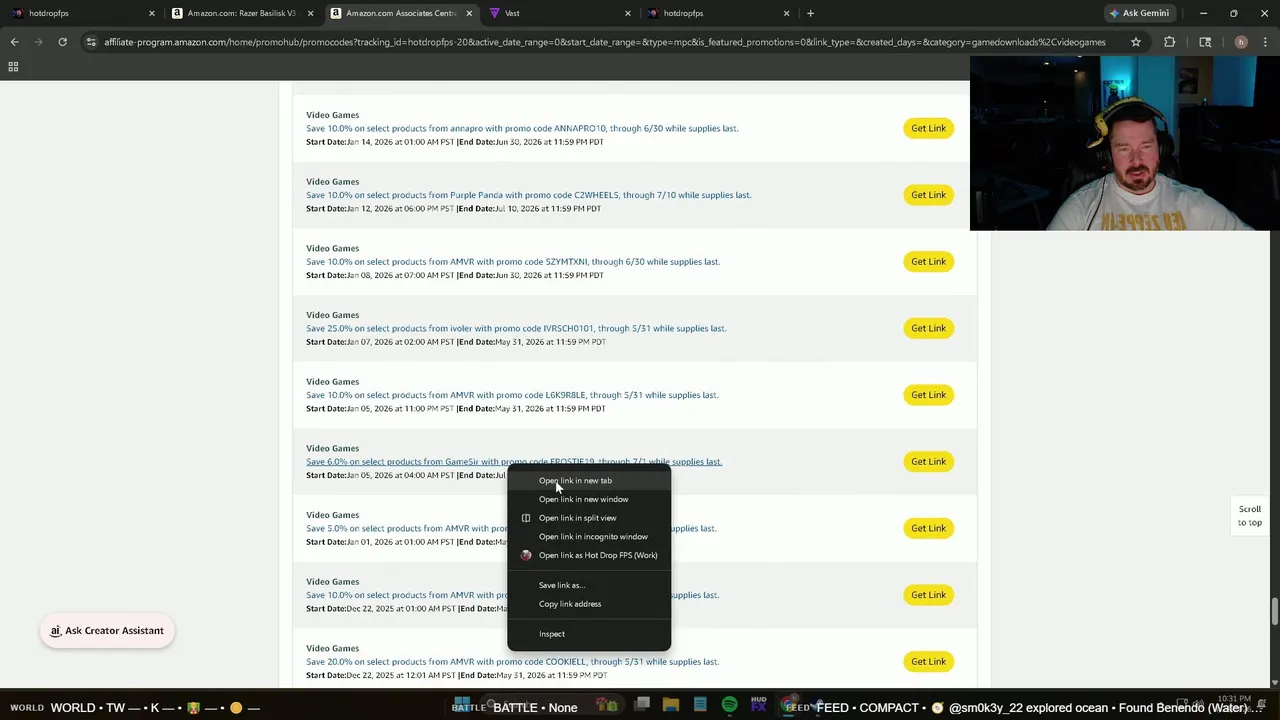Screen dimensions: 1280x720
Task: Choose Inspect in context menu
Action: point(589,634)
